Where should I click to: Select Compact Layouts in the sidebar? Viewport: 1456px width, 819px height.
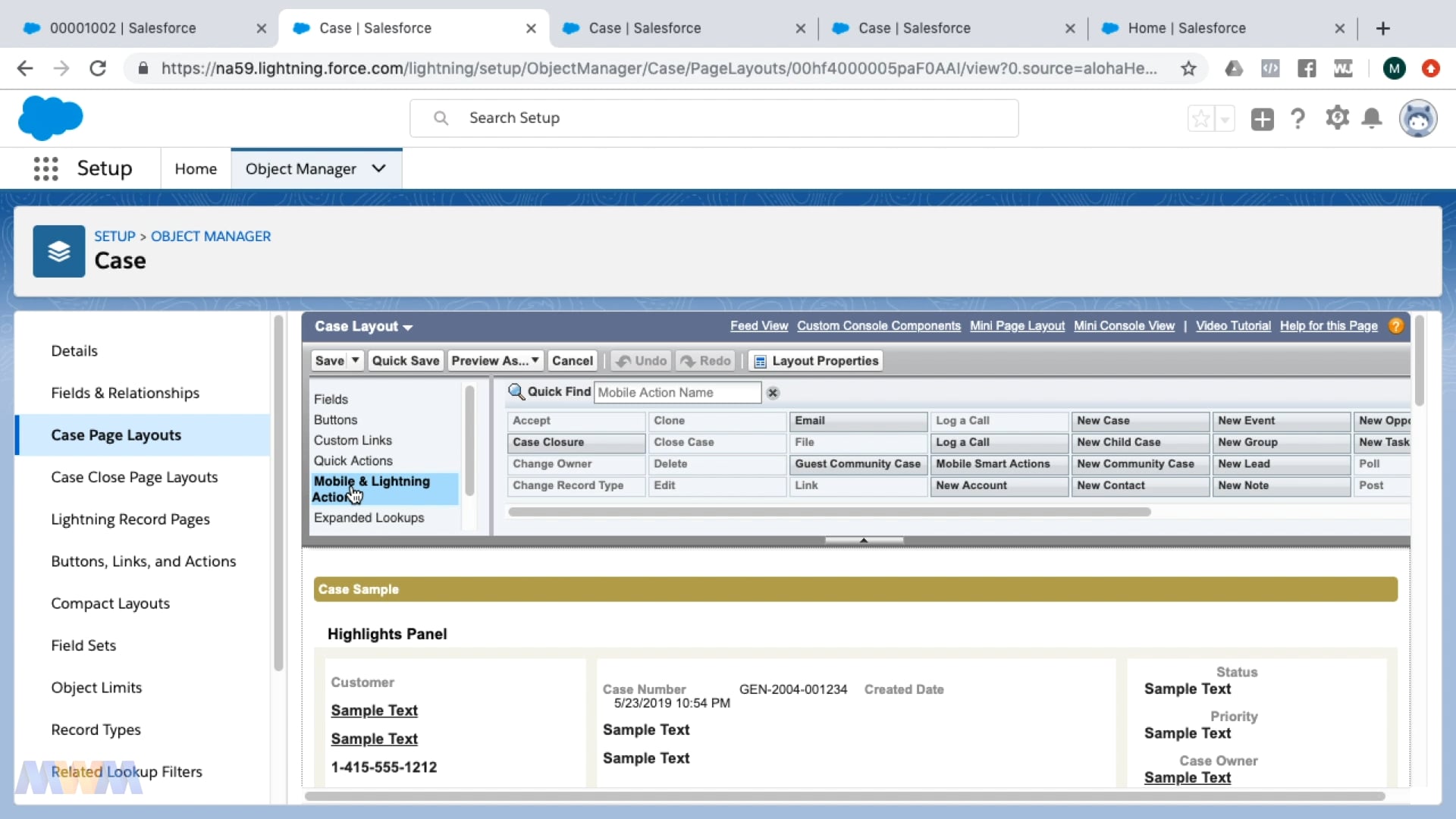point(110,604)
